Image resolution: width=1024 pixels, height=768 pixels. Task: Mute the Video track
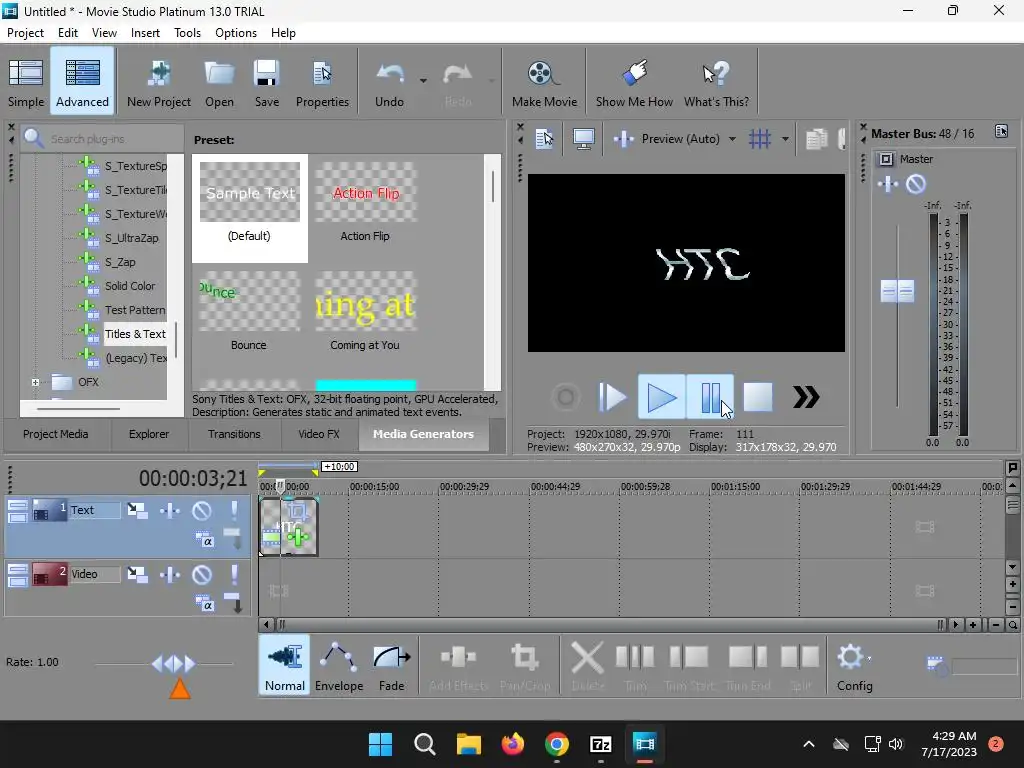click(202, 574)
